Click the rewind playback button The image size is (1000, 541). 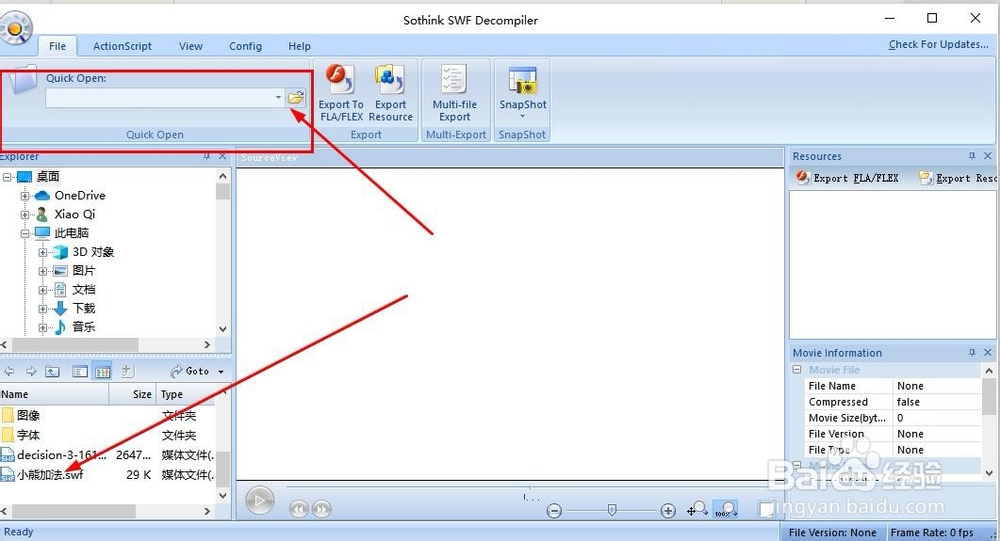pos(298,509)
